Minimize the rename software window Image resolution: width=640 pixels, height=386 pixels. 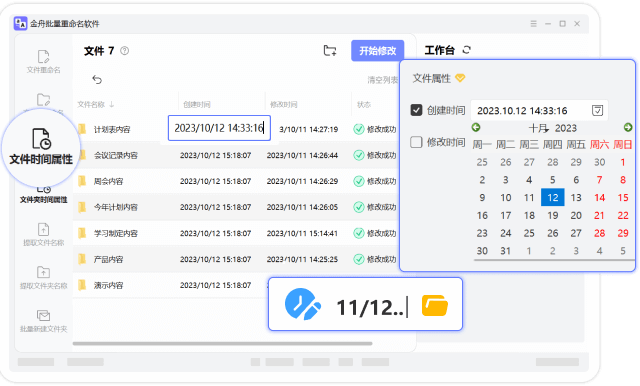point(548,24)
